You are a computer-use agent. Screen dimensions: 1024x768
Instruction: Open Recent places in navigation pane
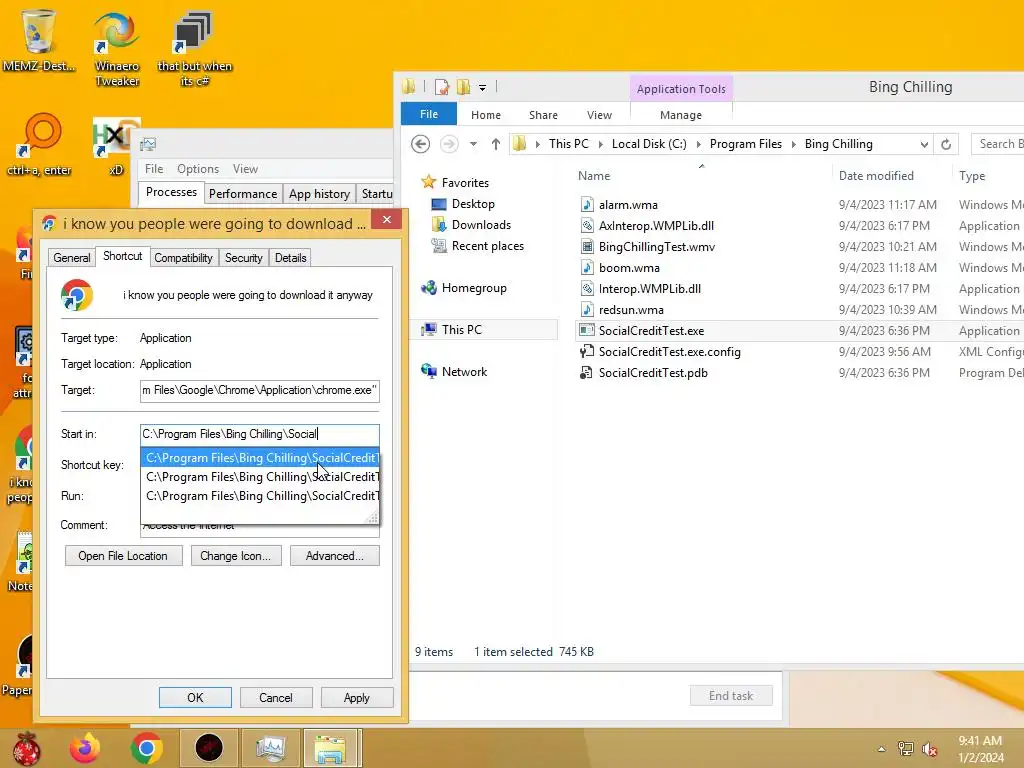[477, 246]
